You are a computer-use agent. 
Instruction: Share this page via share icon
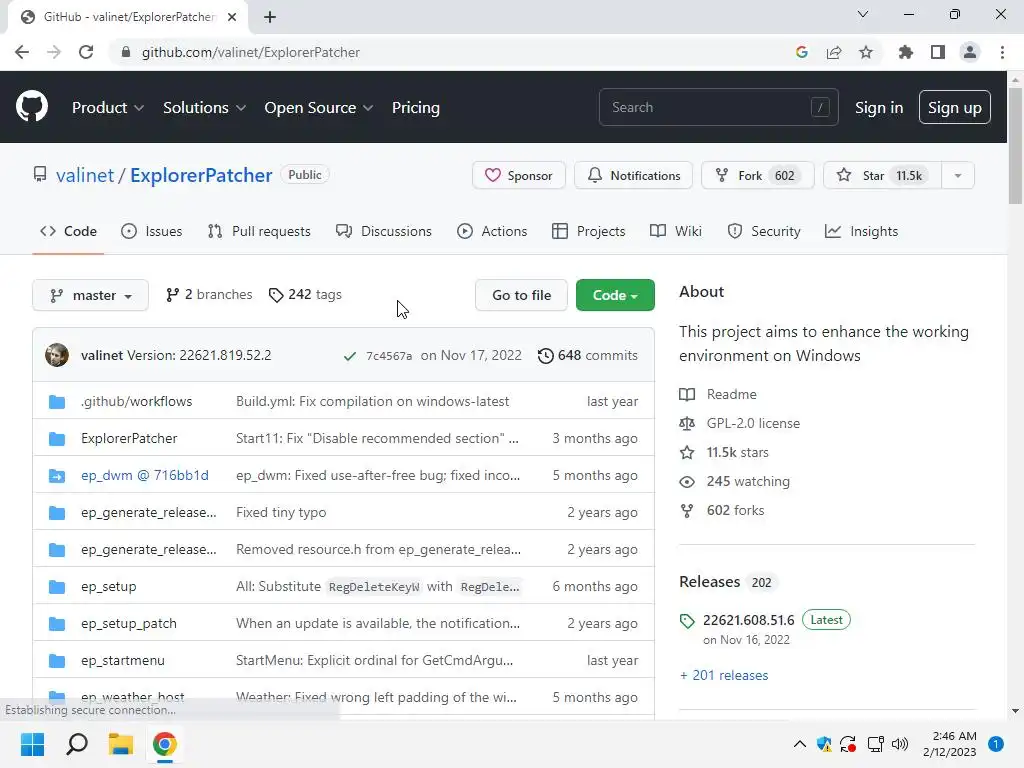click(x=833, y=52)
